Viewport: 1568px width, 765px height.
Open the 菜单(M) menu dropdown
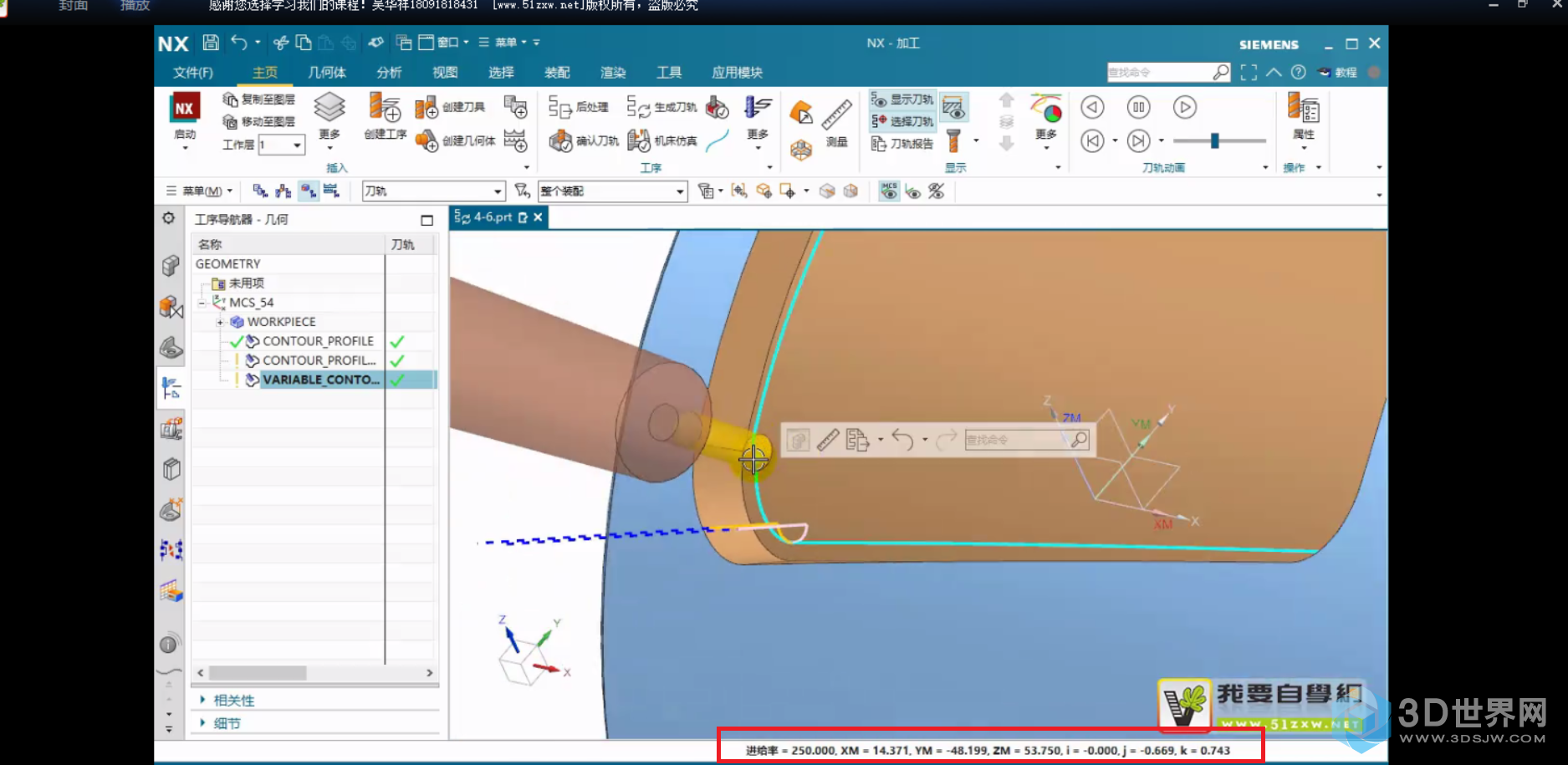[x=199, y=191]
